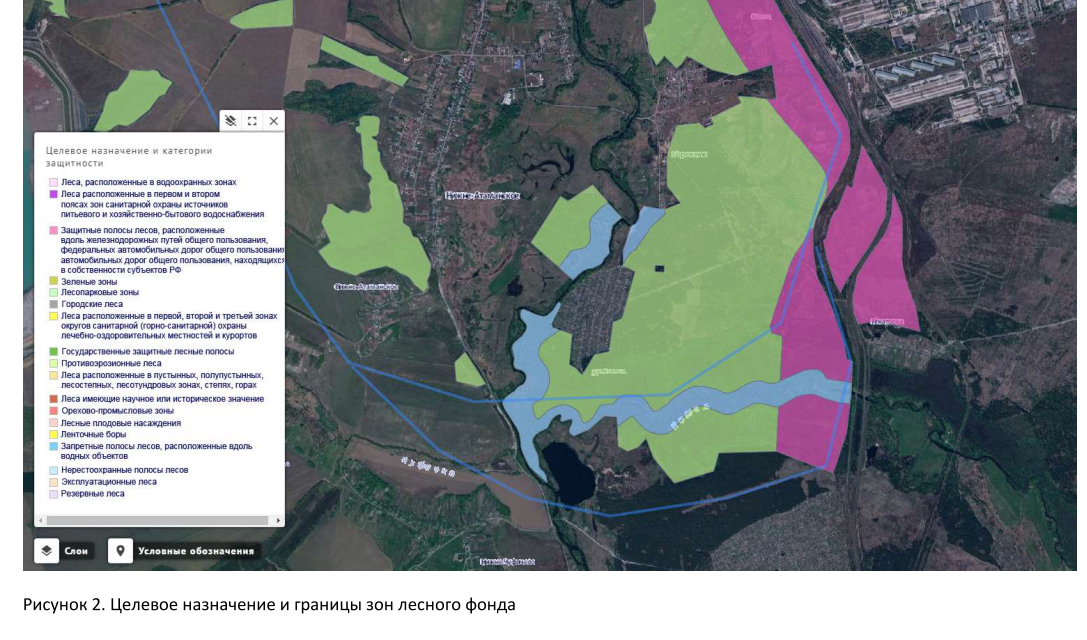1087x640 pixels.
Task: Select the Зеленые зоны color swatch
Action: (x=53, y=282)
